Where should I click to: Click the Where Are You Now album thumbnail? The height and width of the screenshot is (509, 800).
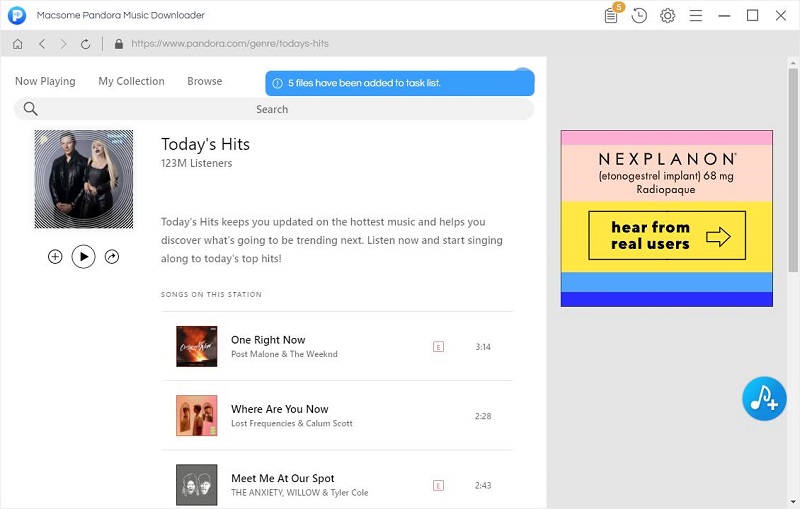(196, 416)
